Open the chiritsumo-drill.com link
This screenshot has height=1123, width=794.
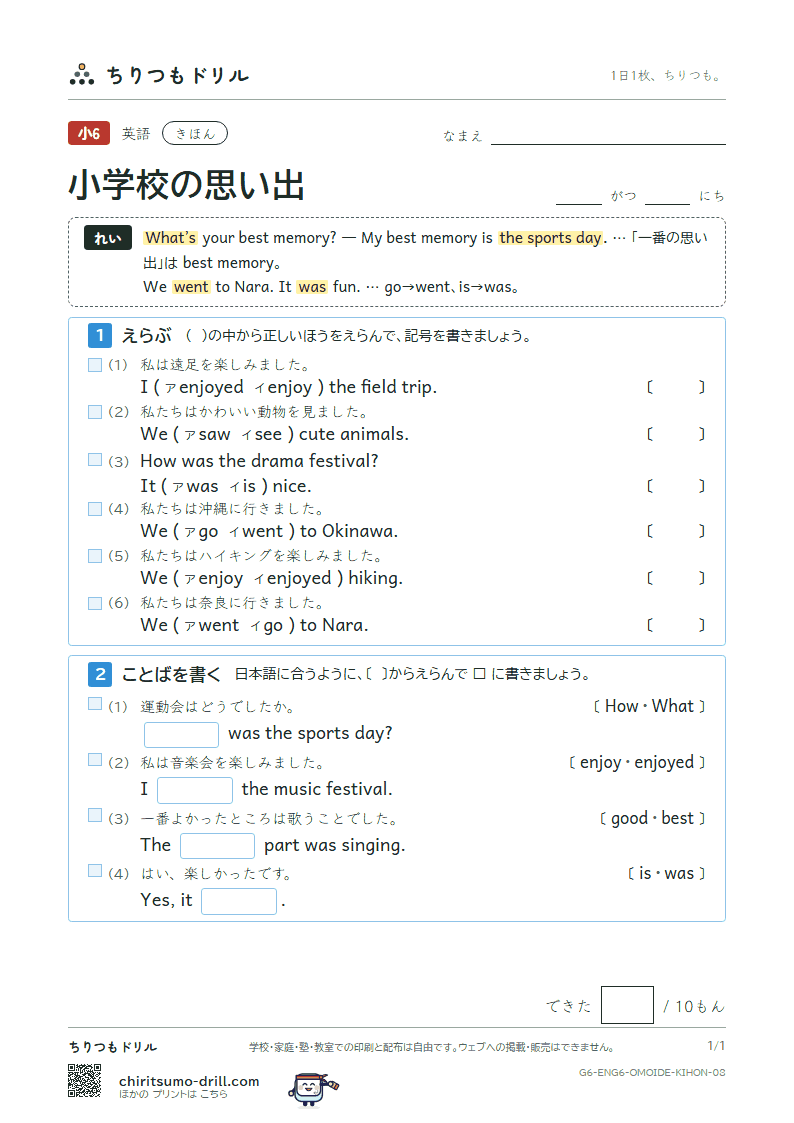point(189,1081)
